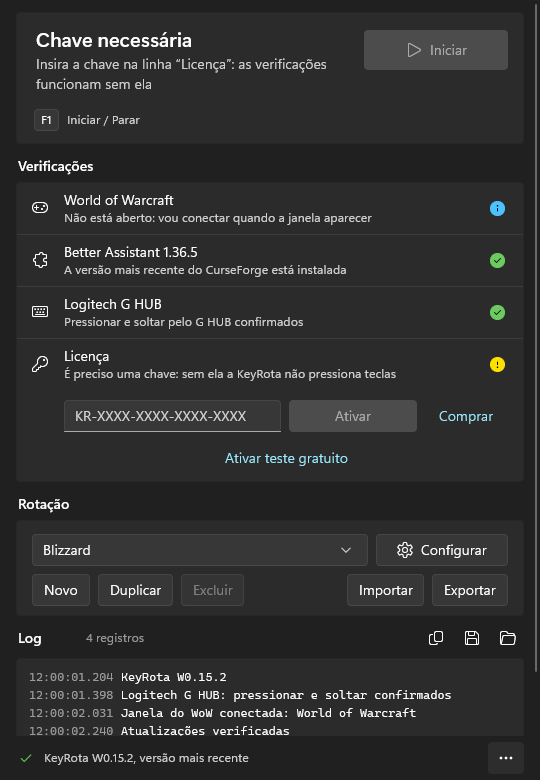Viewport: 540px width, 780px height.
Task: Click the green check icon for Logitech G HUB
Action: point(497,312)
